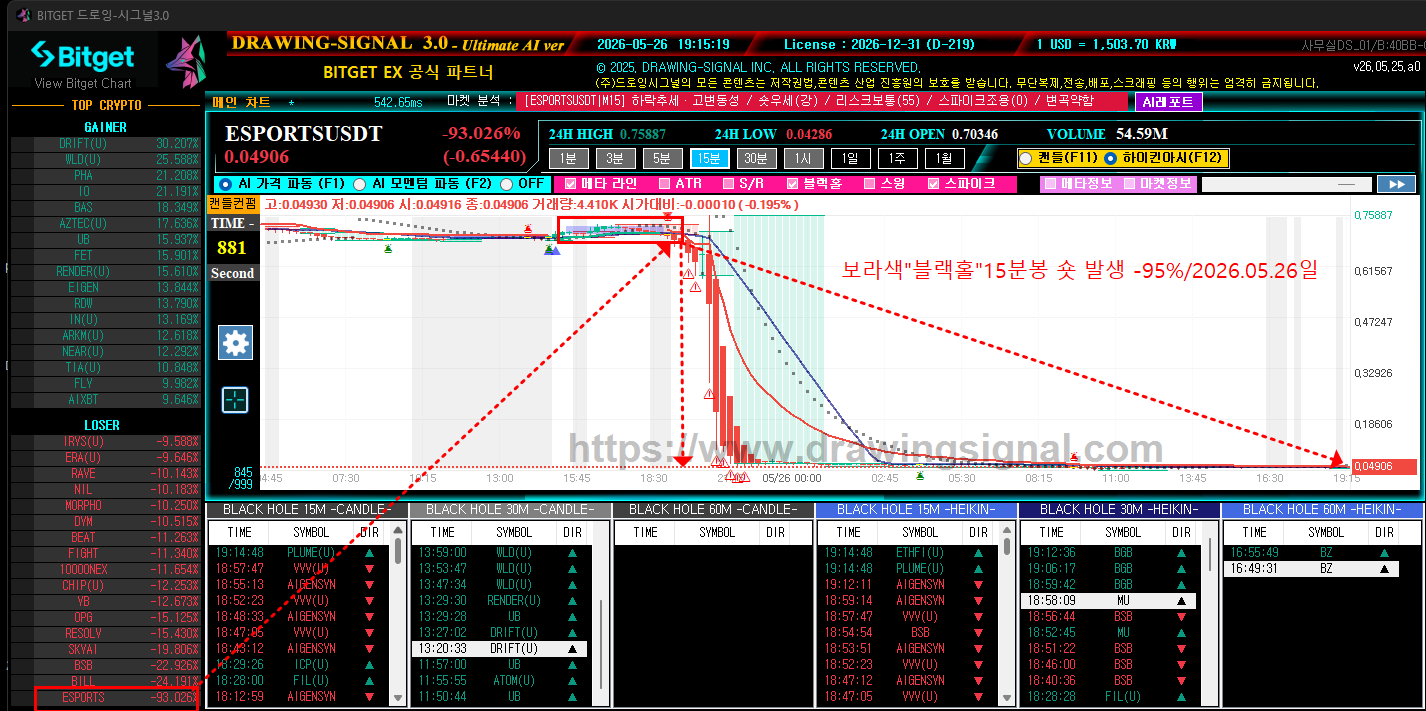Screen dimensions: 1426x711
Task: Enable the 메타정보 checkbox
Action: tap(1049, 184)
